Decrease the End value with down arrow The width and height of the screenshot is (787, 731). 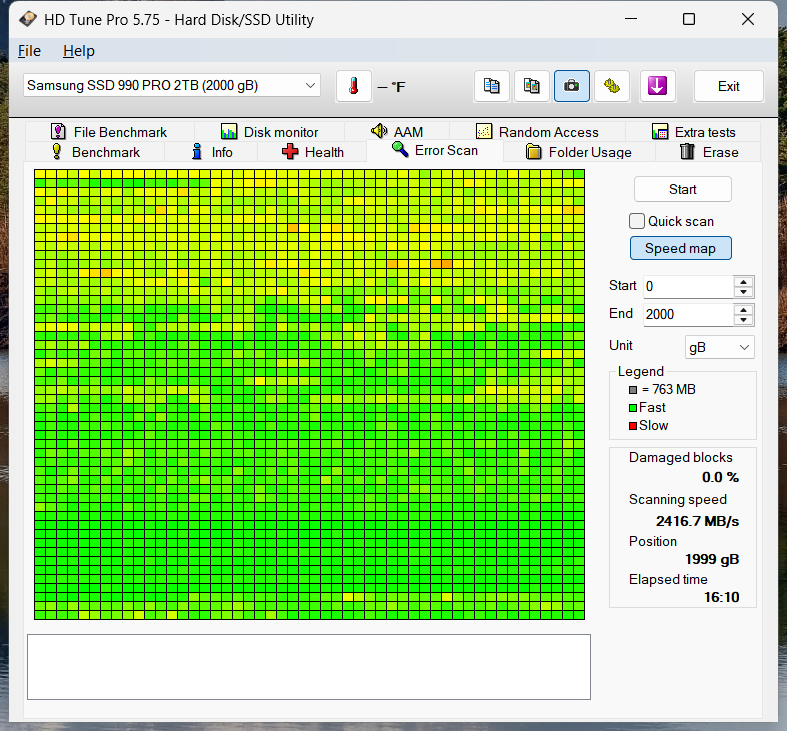point(743,320)
